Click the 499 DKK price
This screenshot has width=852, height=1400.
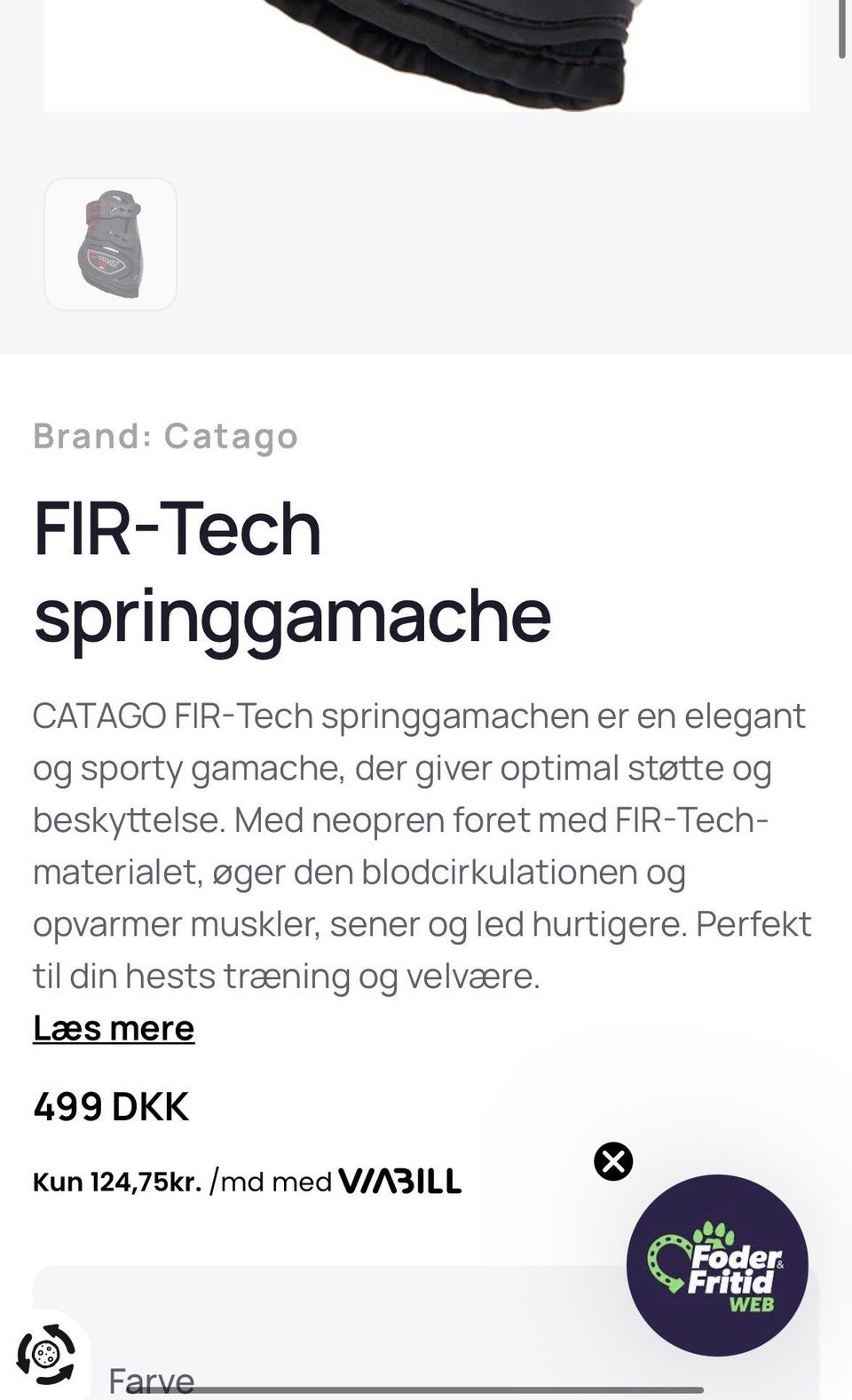[111, 1107]
